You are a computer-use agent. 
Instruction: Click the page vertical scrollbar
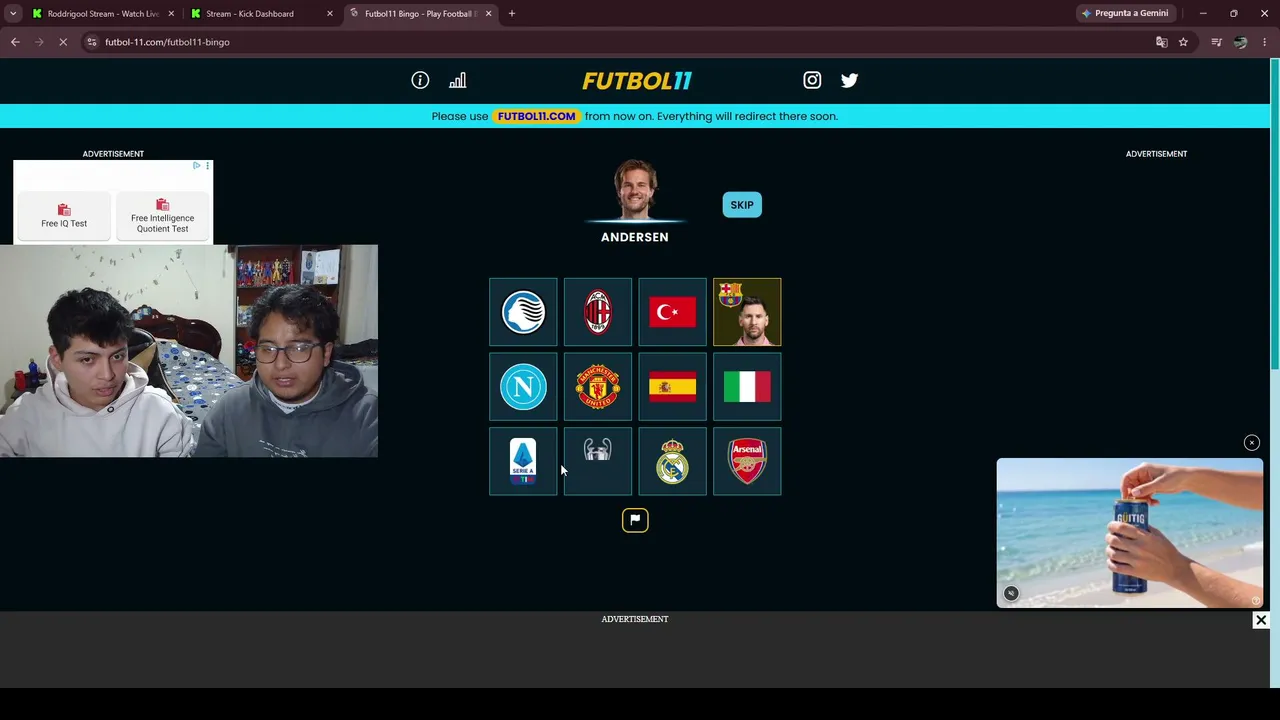tap(1275, 215)
